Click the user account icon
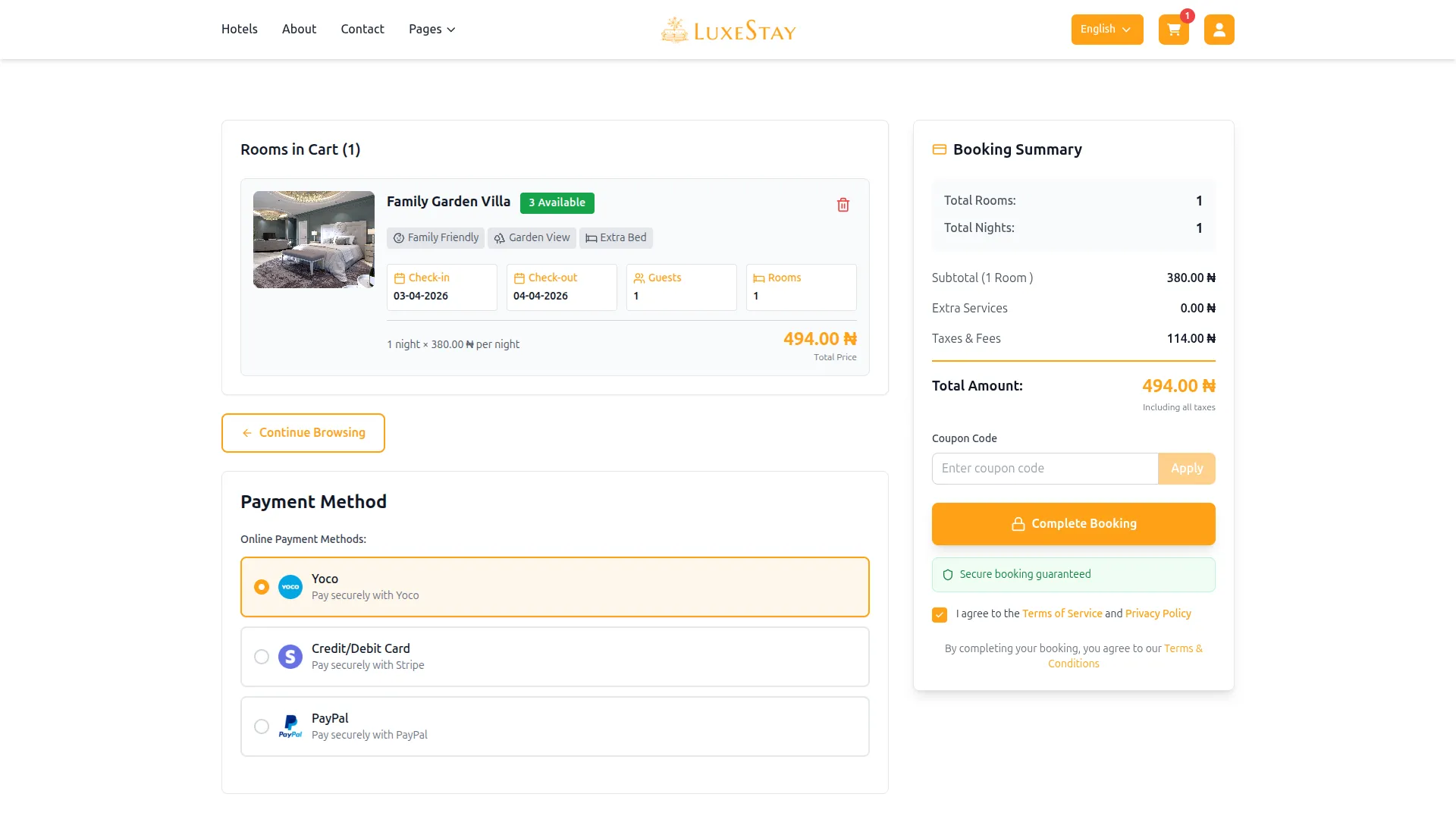 coord(1219,30)
